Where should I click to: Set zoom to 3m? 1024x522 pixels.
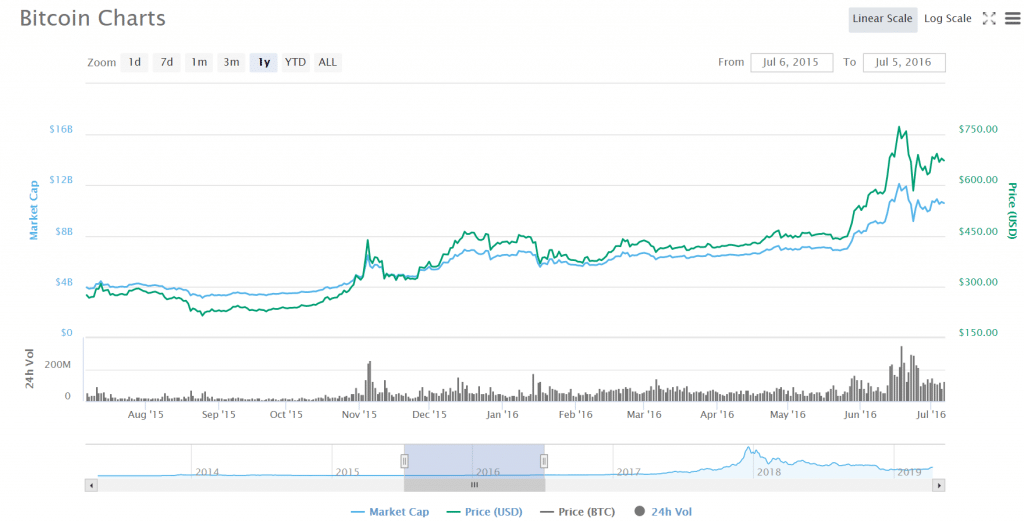pos(231,62)
